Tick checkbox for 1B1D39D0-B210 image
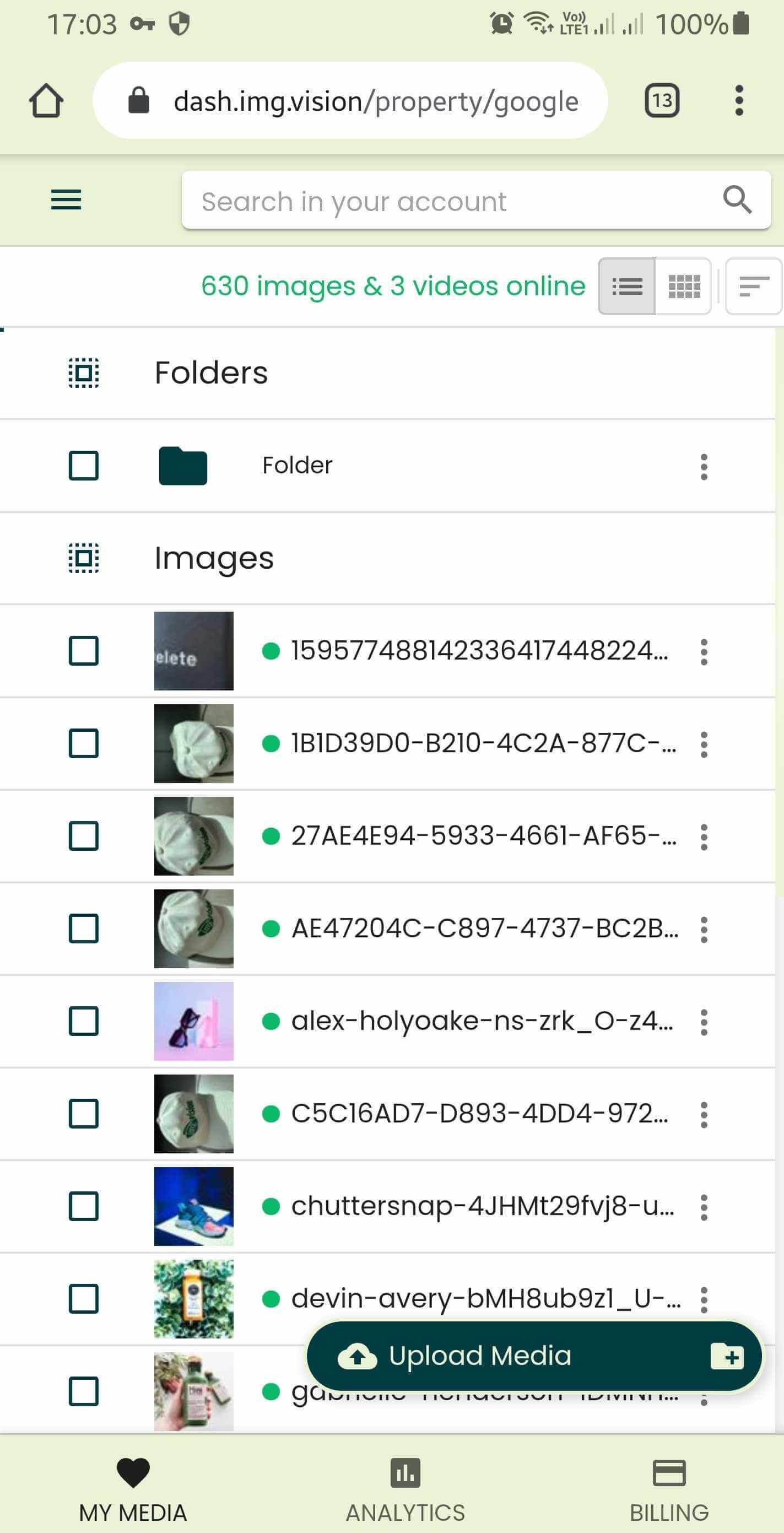This screenshot has width=784, height=1533. [x=84, y=743]
